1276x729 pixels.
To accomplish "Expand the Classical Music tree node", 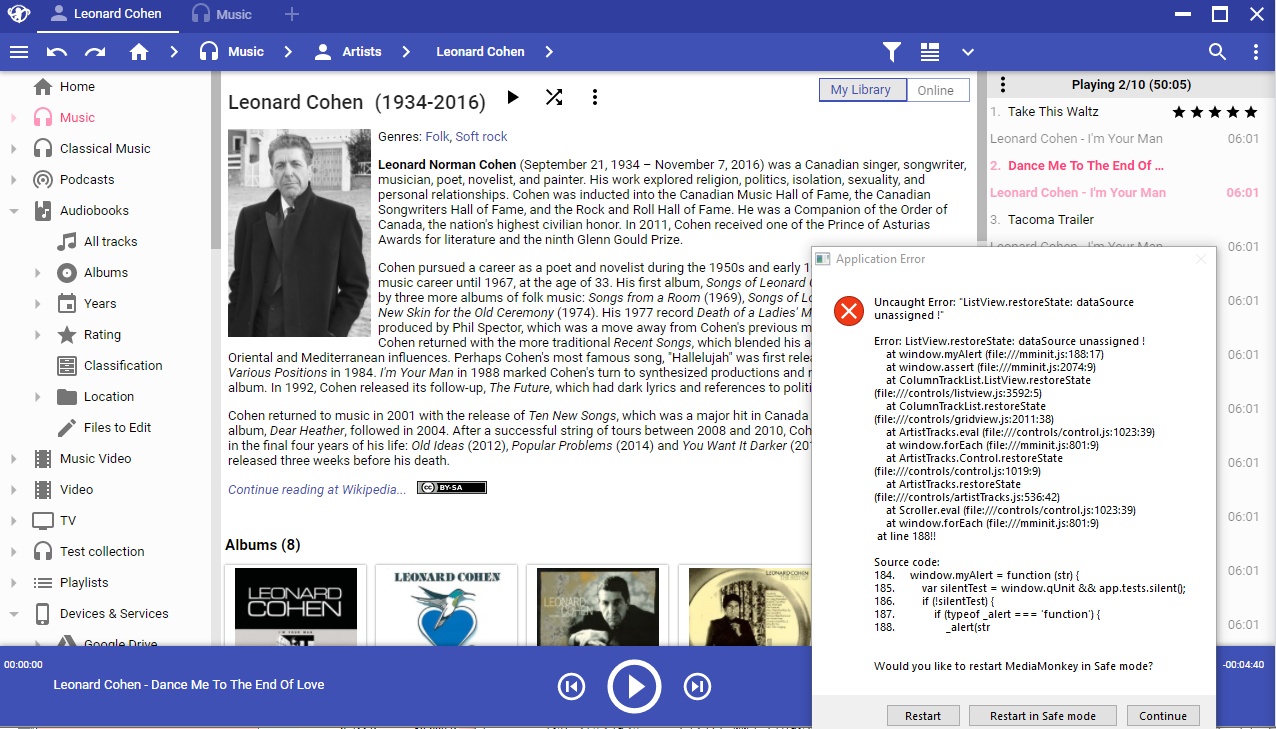I will coord(14,149).
